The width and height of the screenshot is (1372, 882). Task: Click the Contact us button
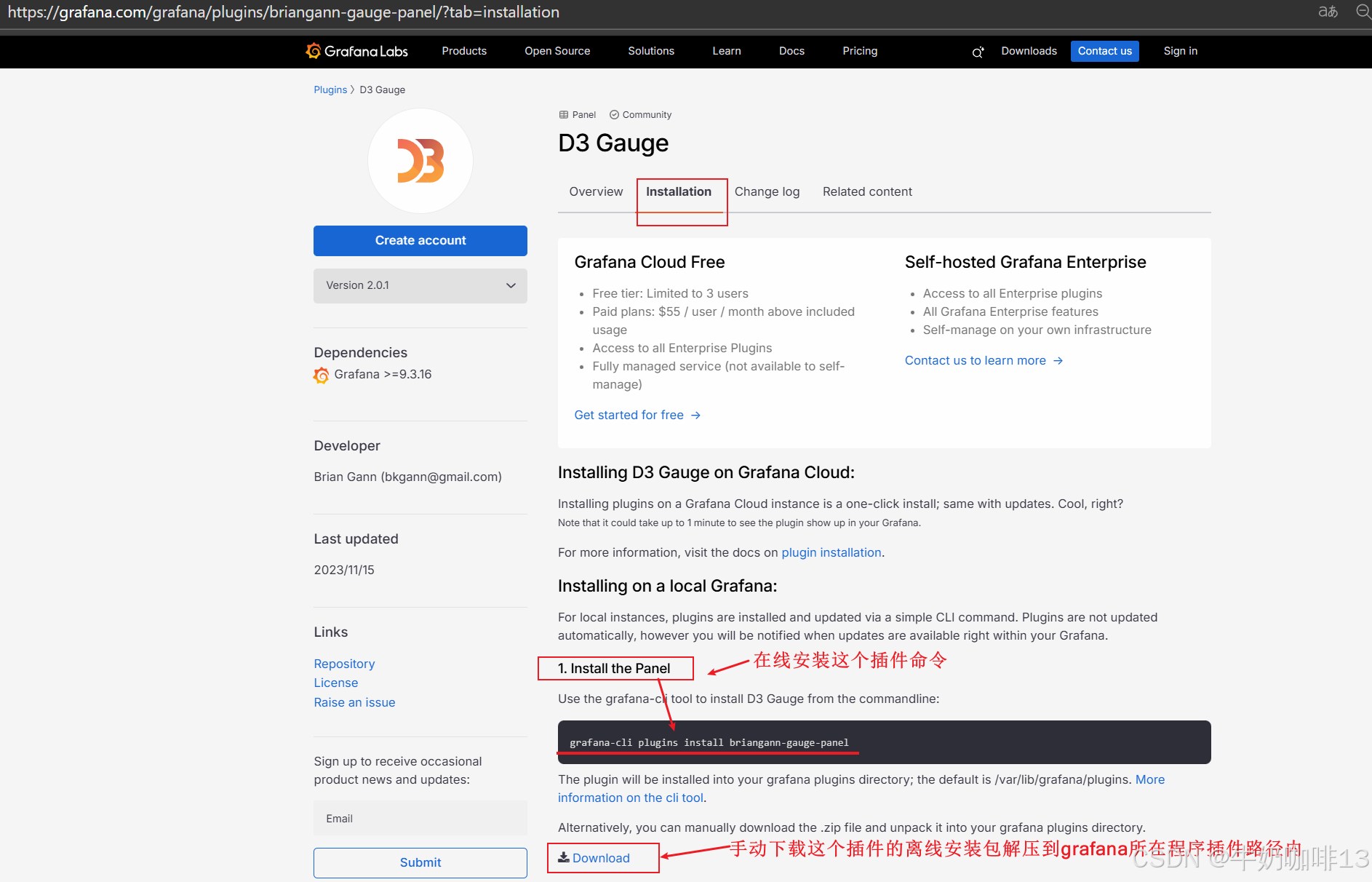click(1104, 51)
